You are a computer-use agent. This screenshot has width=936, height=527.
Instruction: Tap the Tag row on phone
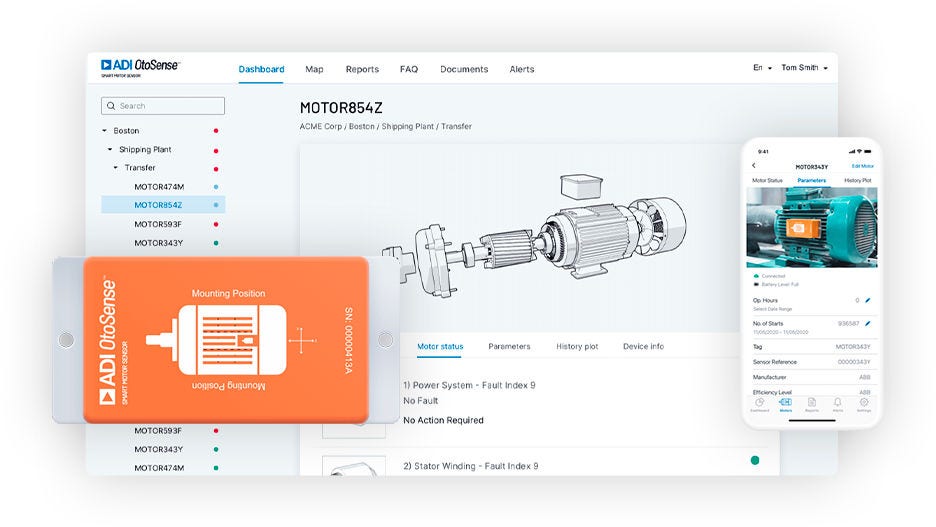click(x=812, y=347)
